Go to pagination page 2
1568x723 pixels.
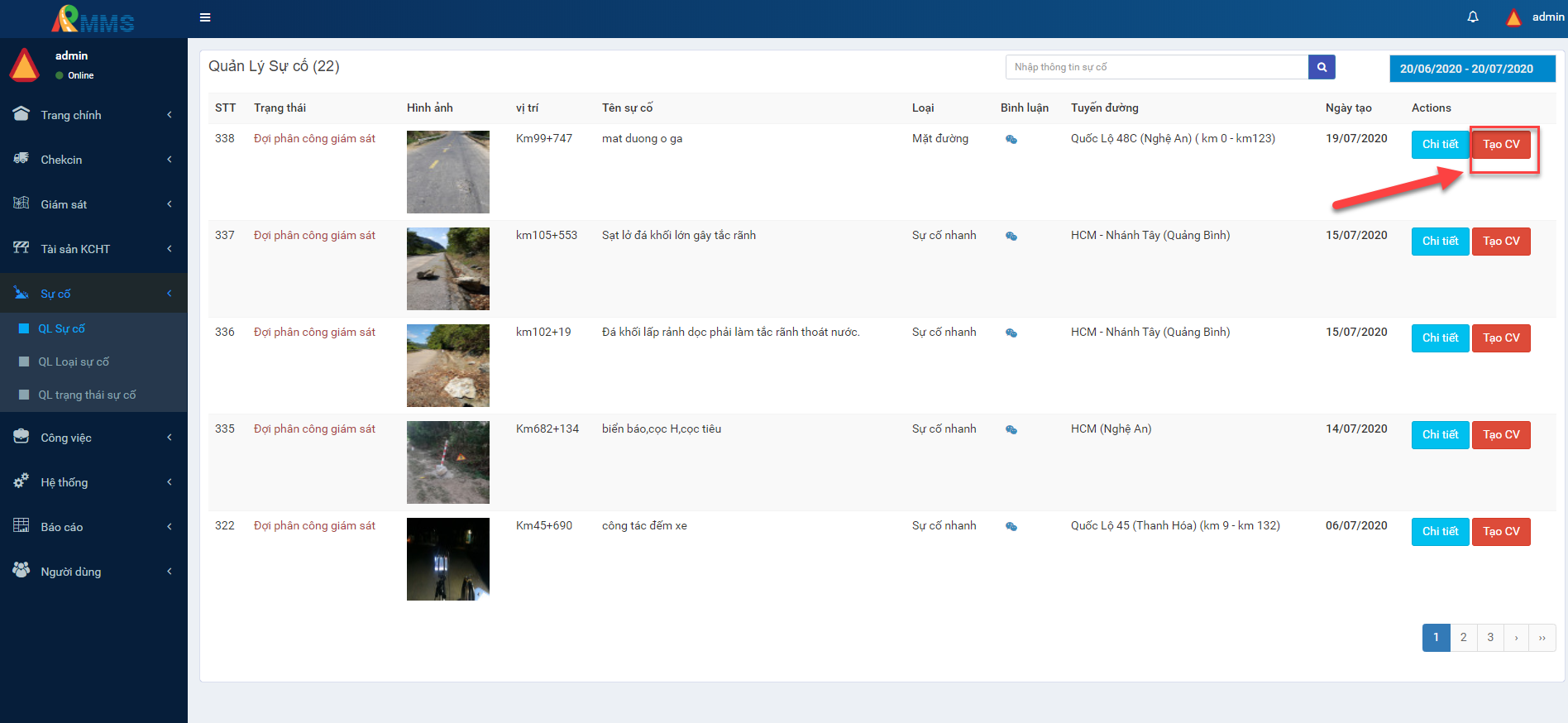pos(1463,638)
